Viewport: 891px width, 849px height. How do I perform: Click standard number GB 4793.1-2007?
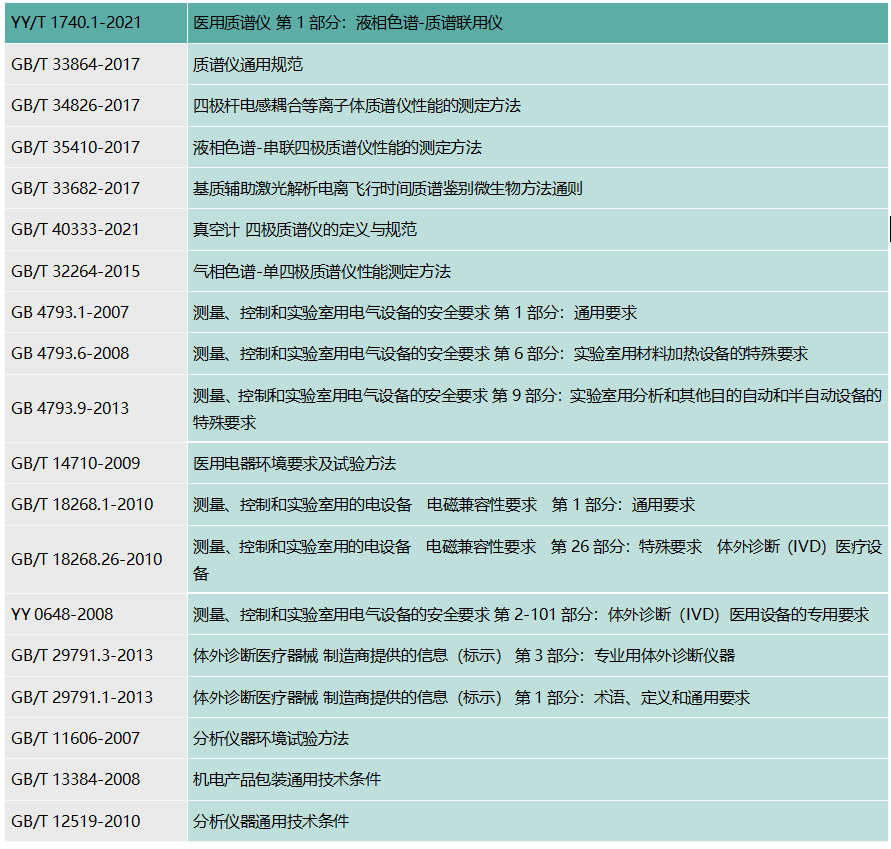pyautogui.click(x=70, y=313)
